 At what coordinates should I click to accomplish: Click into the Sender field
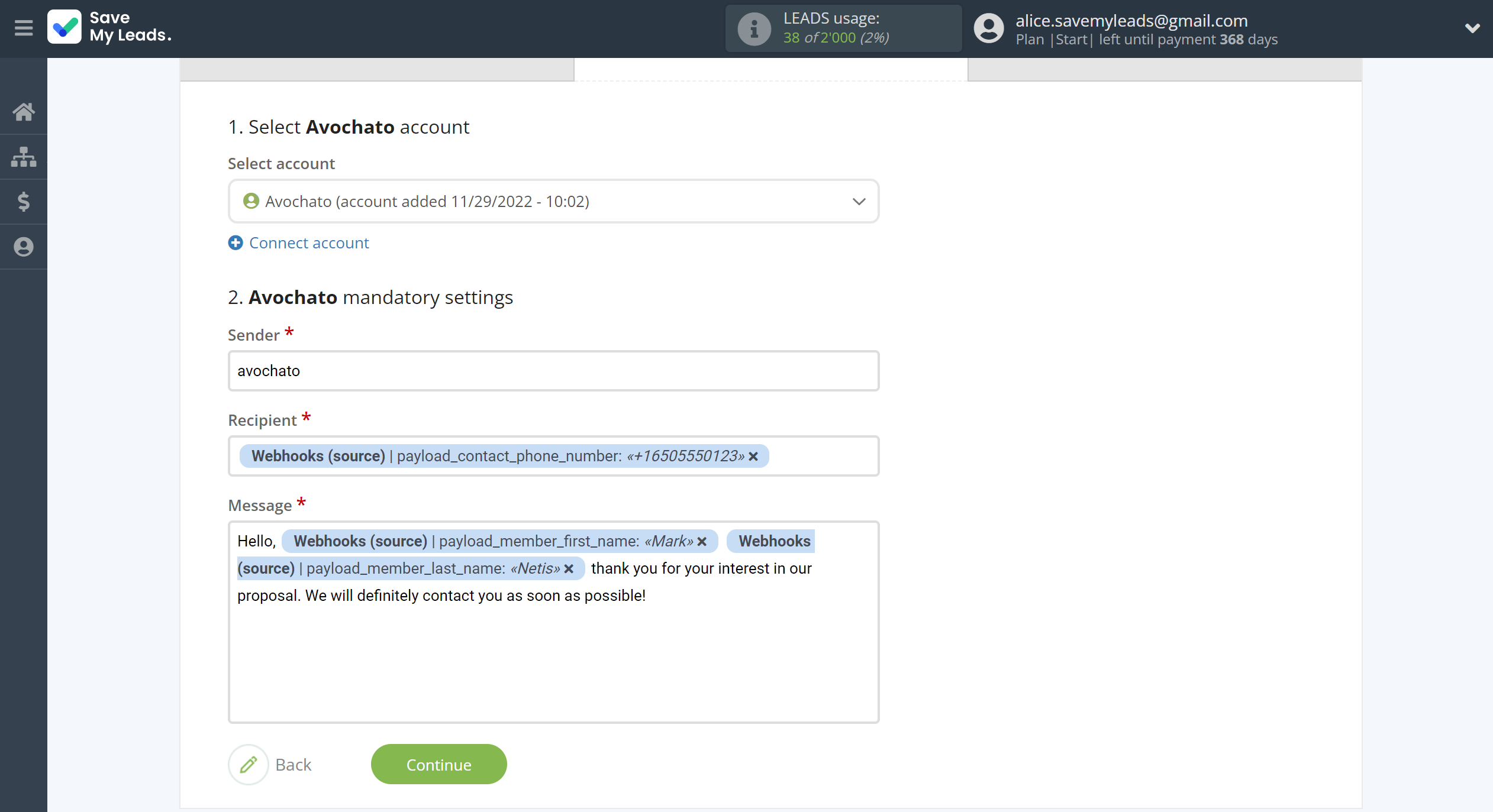click(x=553, y=371)
